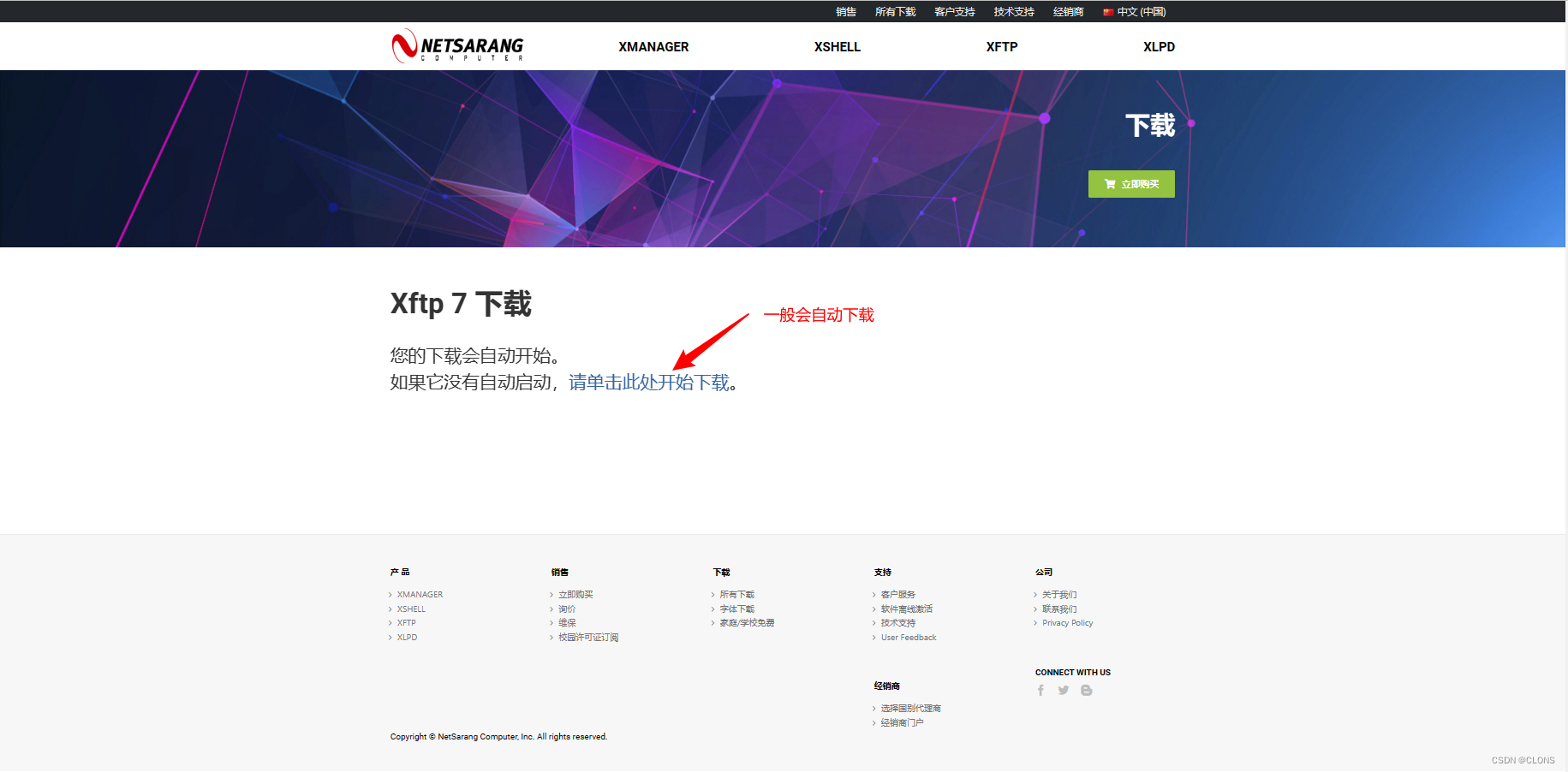1568x772 pixels.
Task: Open 经销商 in the top bar
Action: [1069, 12]
